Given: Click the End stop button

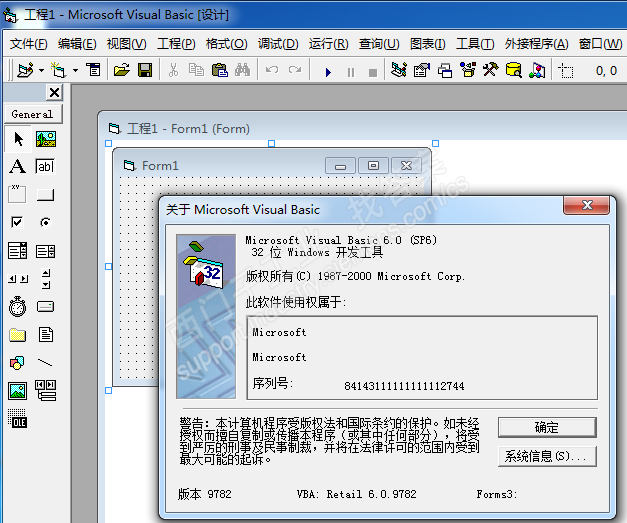Looking at the screenshot, I should pos(373,72).
